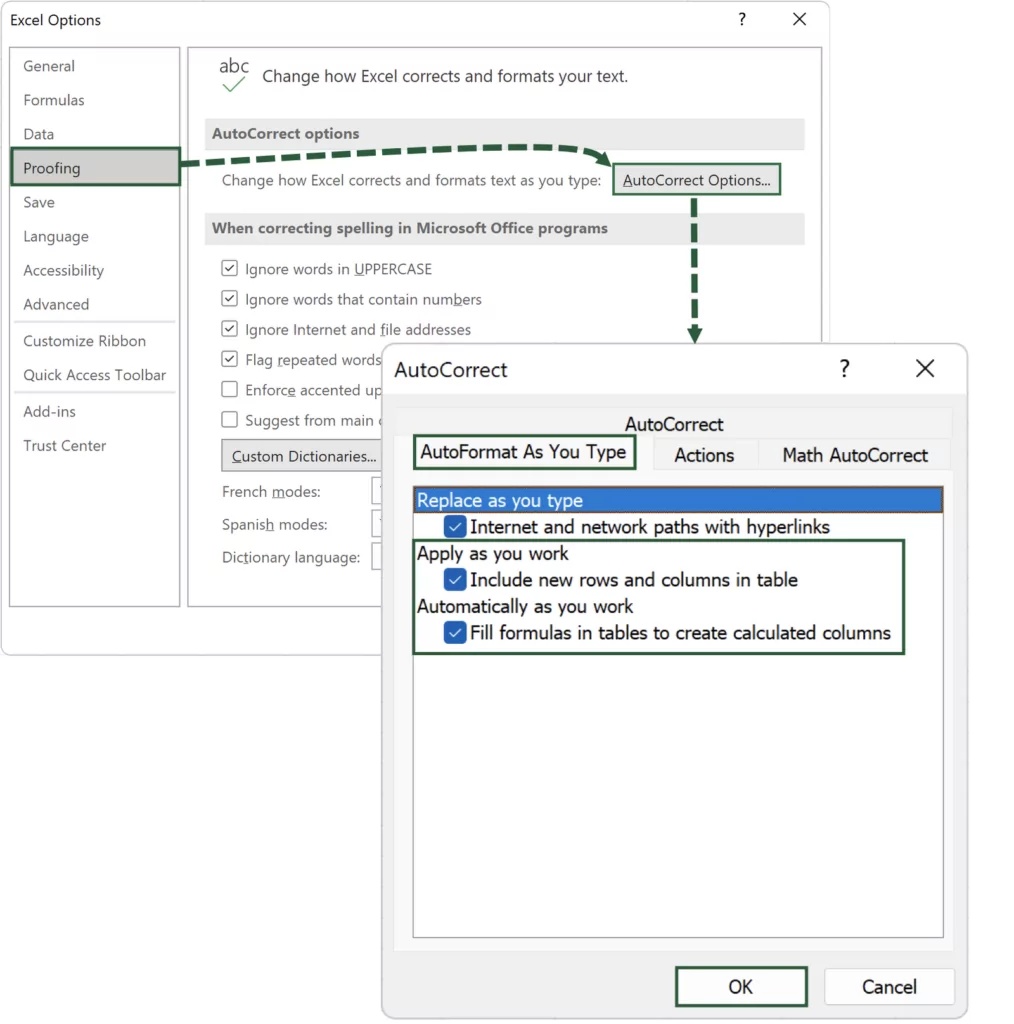Uncheck Internet and network paths with hyperlinks
This screenshot has width=1014, height=1024.
pyautogui.click(x=455, y=527)
